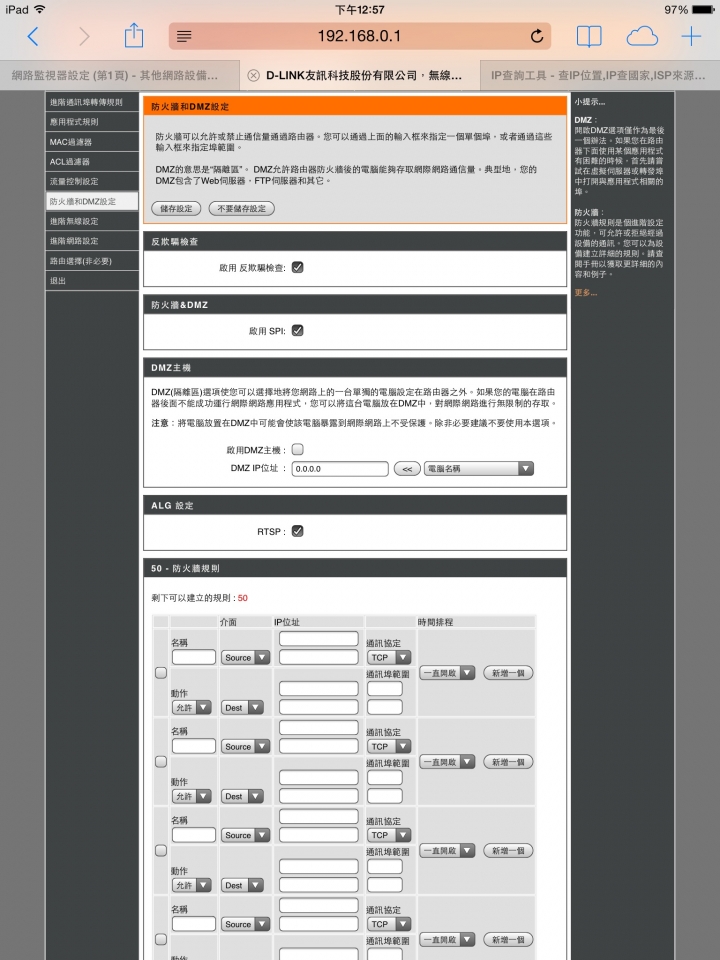Switch to the 網路監視器設定 tab
The height and width of the screenshot is (960, 720).
coord(119,75)
